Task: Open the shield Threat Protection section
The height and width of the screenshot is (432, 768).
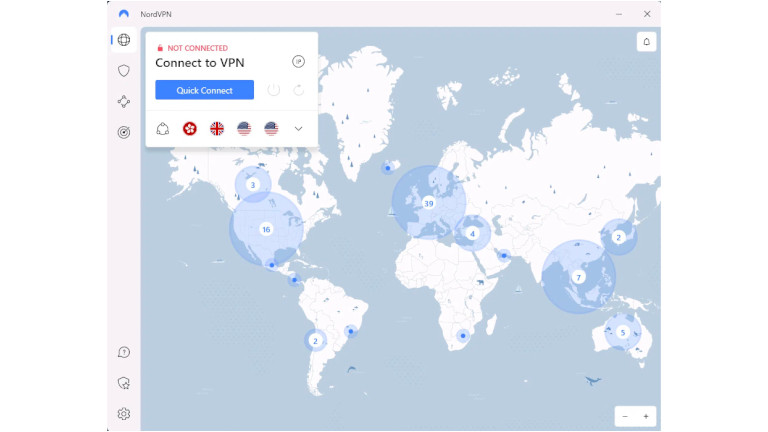Action: point(124,71)
